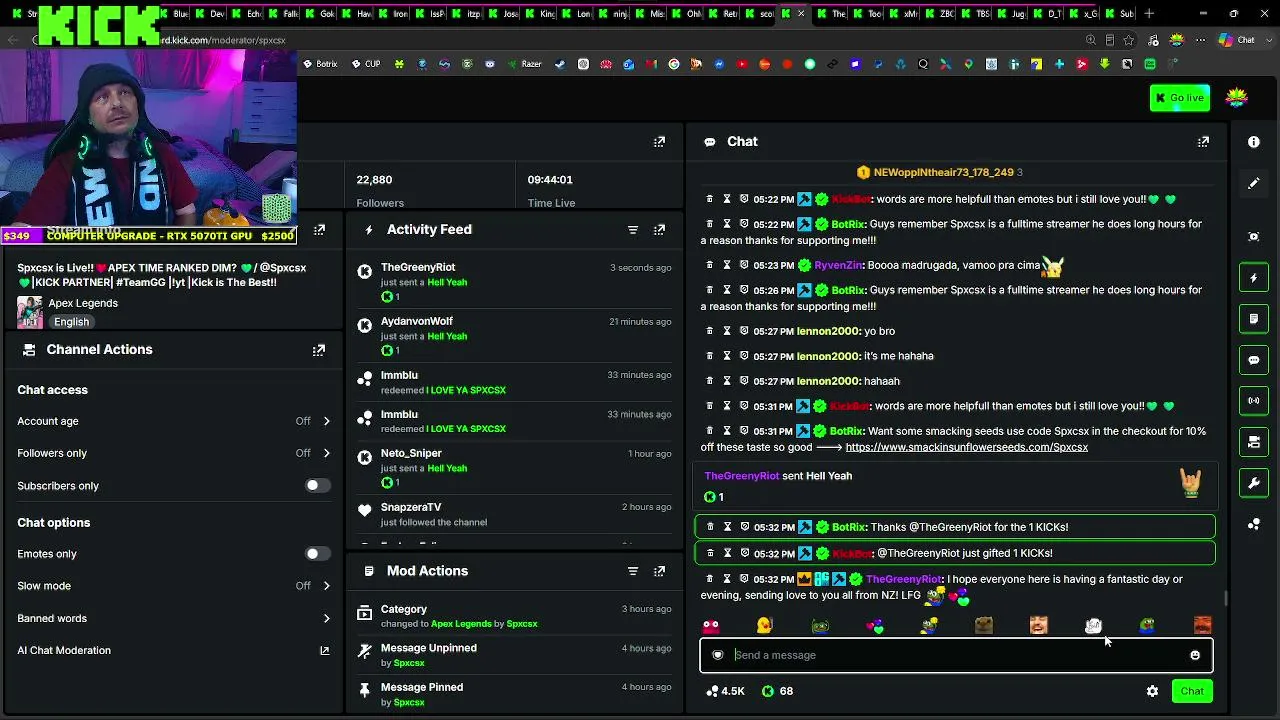Open chat settings gear icon
This screenshot has height=720, width=1280.
[x=1152, y=691]
